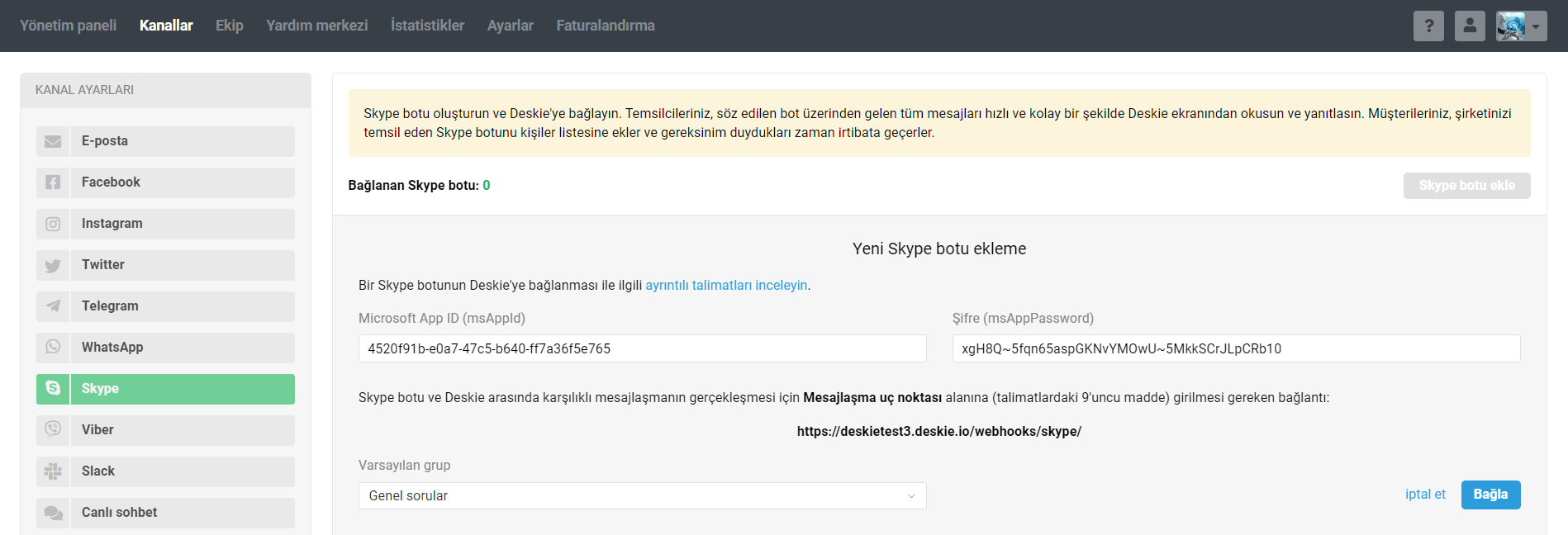The image size is (1568, 535).
Task: Click the WhatsApp phone bubble icon
Action: (53, 347)
